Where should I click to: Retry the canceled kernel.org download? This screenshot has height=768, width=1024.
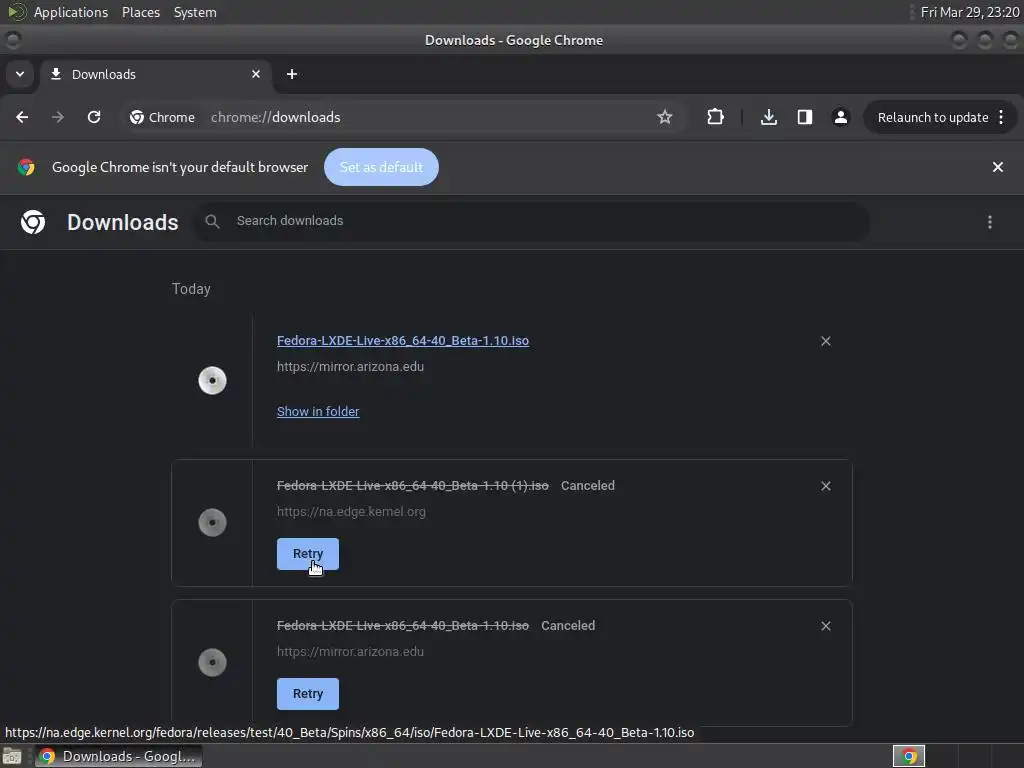pyautogui.click(x=308, y=554)
